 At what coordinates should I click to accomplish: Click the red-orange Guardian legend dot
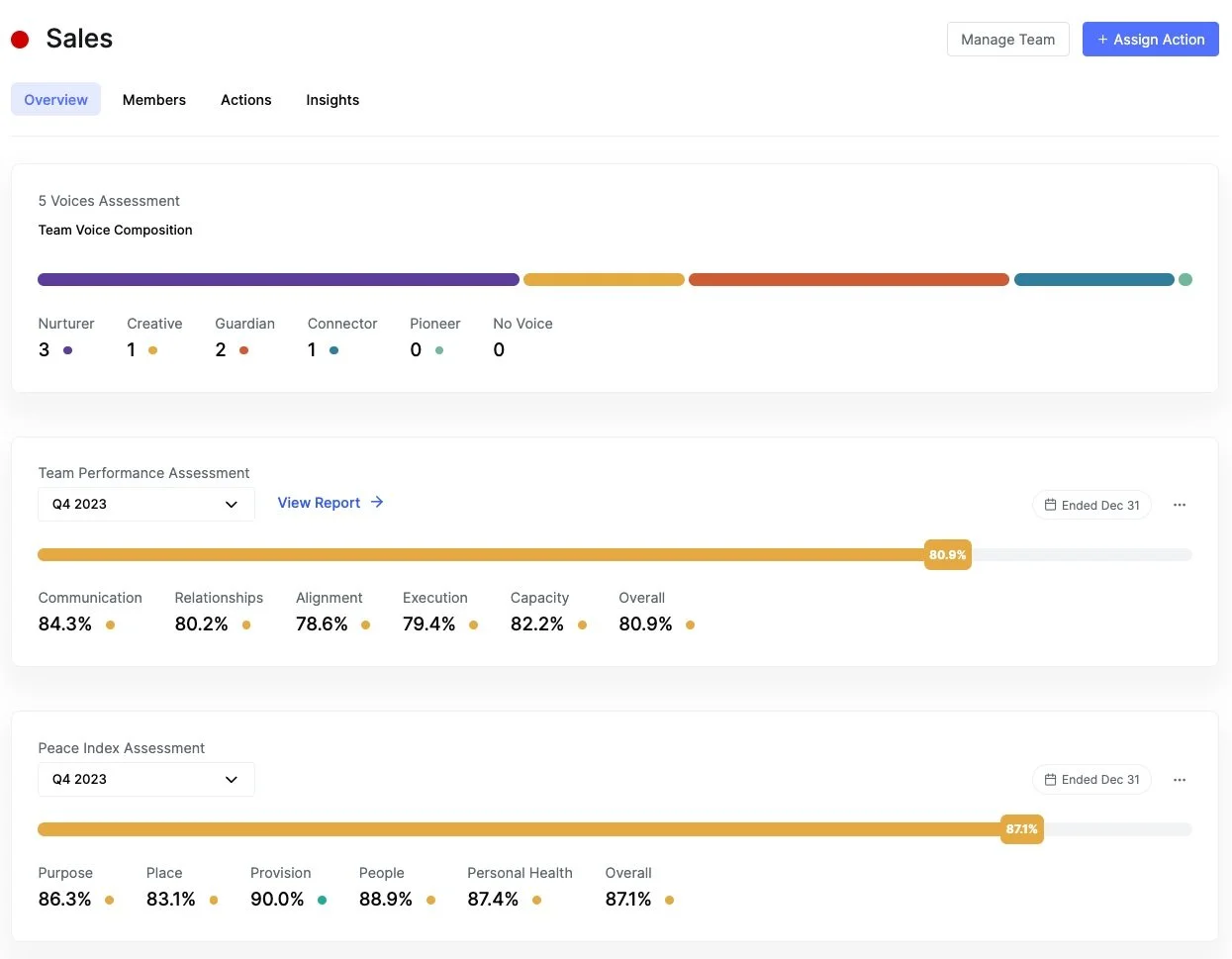[x=243, y=350]
